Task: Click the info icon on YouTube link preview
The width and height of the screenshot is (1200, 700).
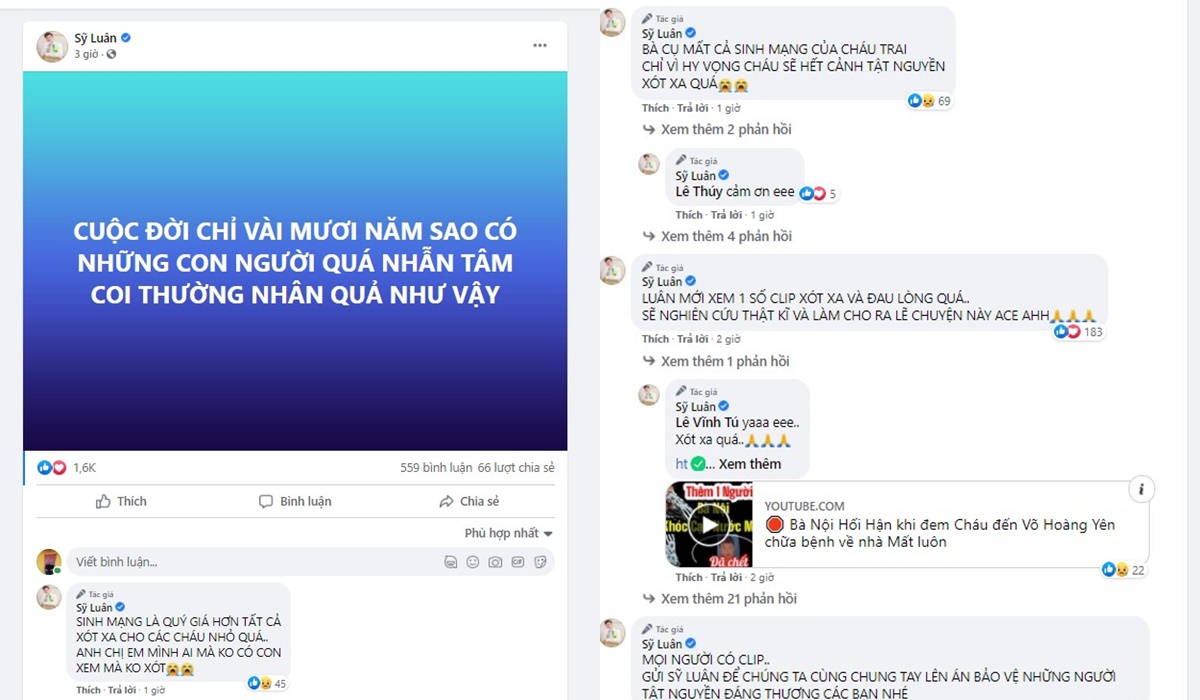Action: (x=1141, y=489)
